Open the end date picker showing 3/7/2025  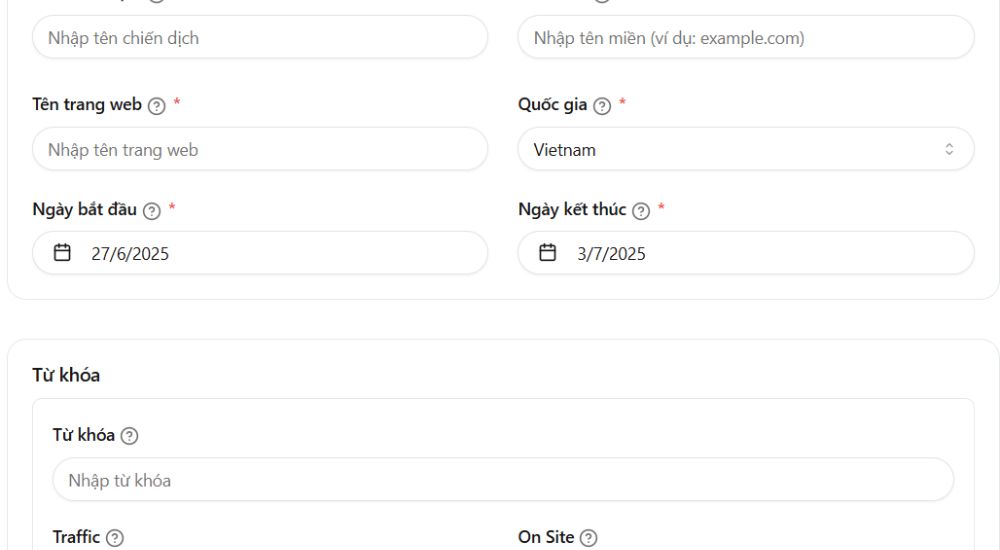click(x=746, y=253)
